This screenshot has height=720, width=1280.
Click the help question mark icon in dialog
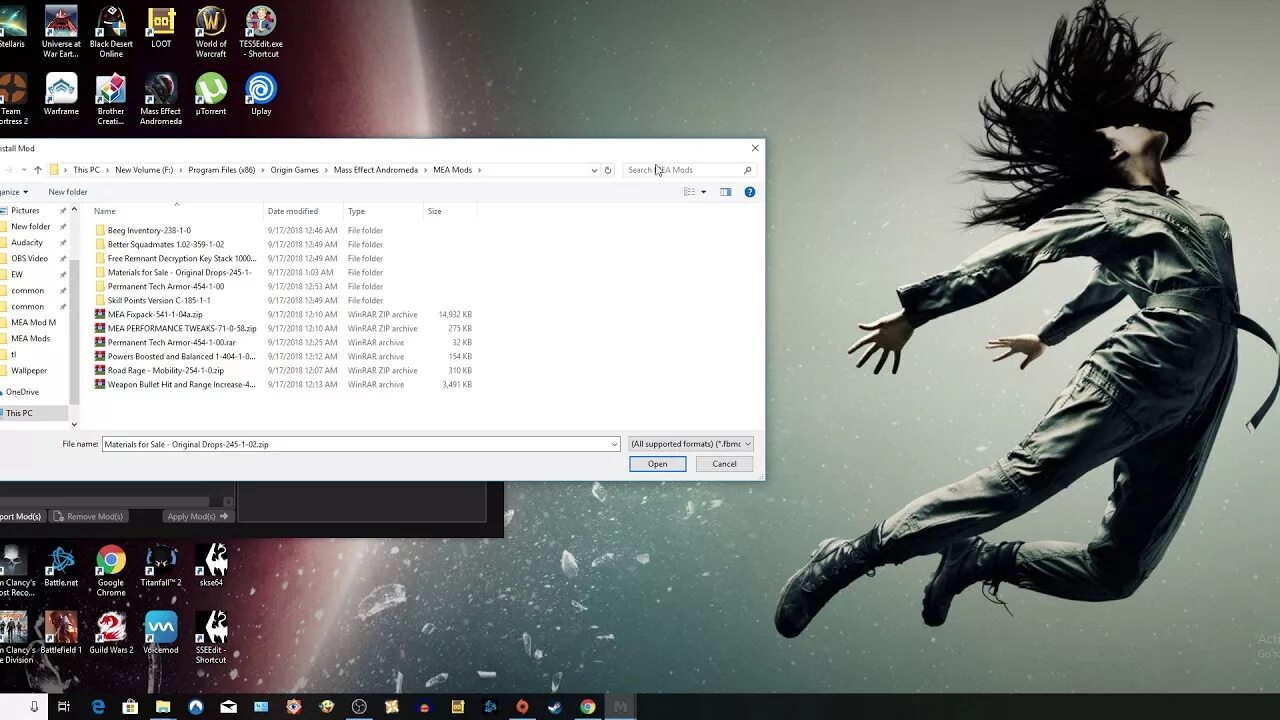[x=750, y=192]
